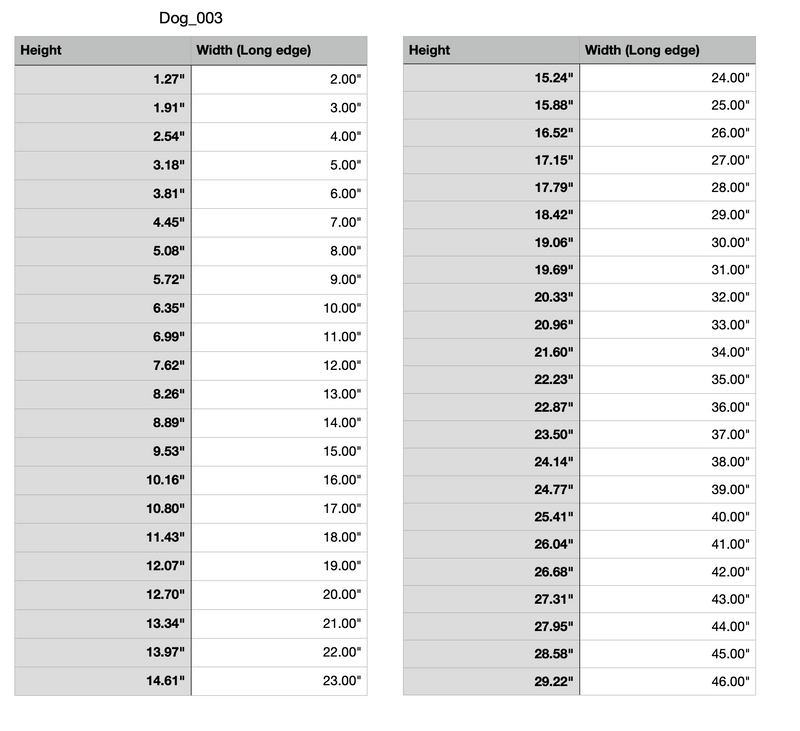Screen dimensions: 800x731
Task: Click the right table Height header
Action: tap(491, 50)
